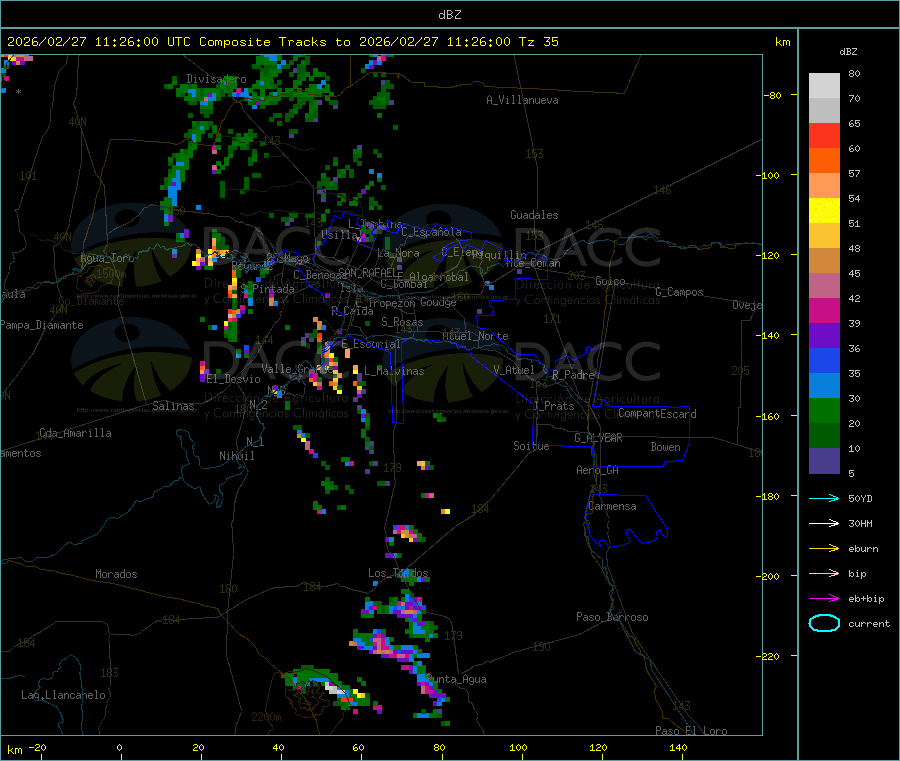The height and width of the screenshot is (761, 900).
Task: Click the -80 tick on the right axis
Action: (773, 95)
